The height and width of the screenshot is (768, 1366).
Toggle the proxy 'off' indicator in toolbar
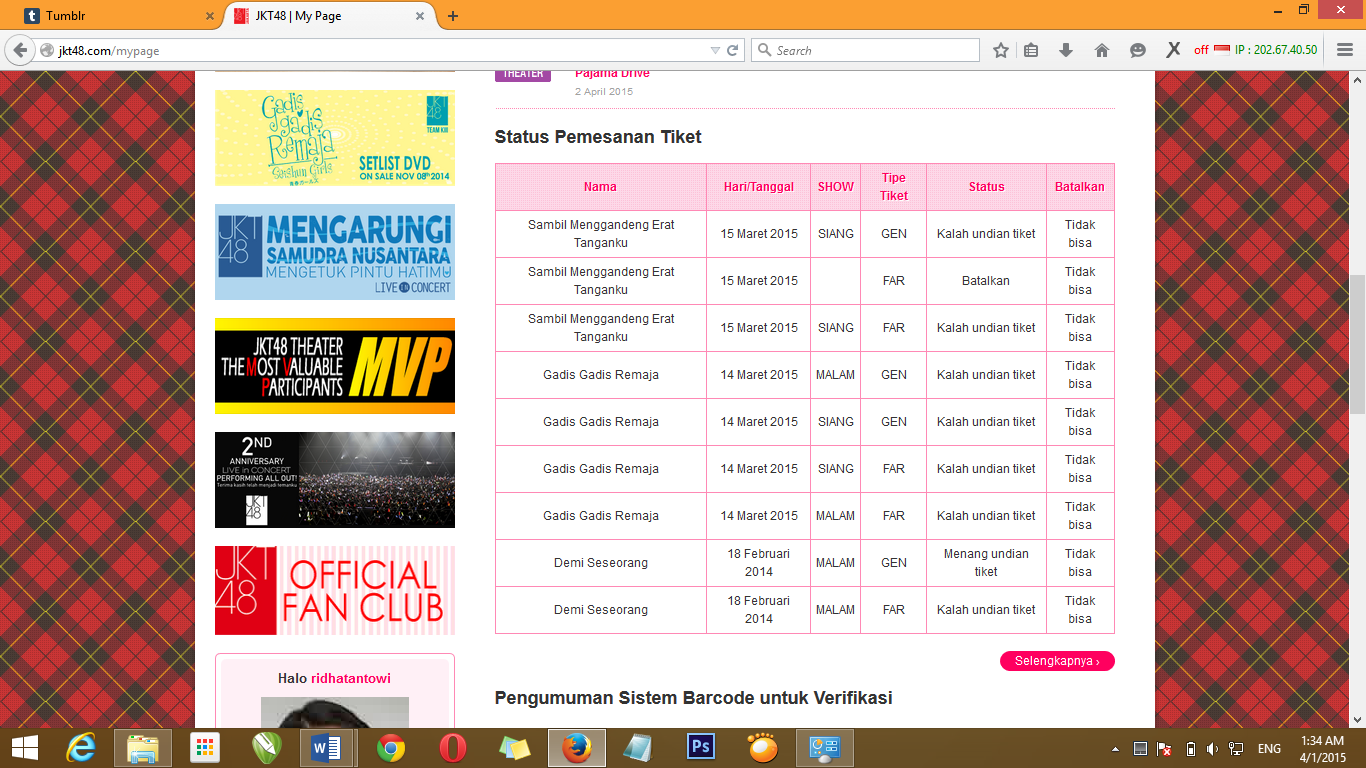[1201, 50]
